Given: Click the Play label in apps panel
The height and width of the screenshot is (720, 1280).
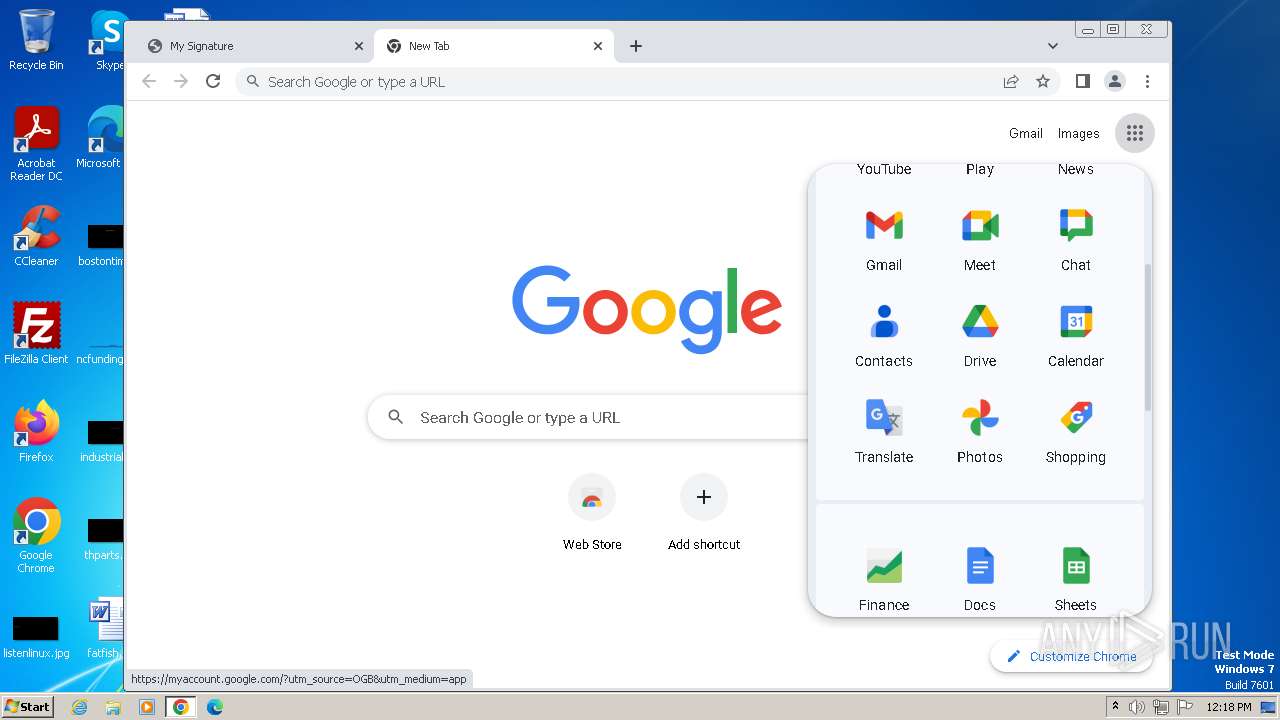Looking at the screenshot, I should pyautogui.click(x=980, y=169).
